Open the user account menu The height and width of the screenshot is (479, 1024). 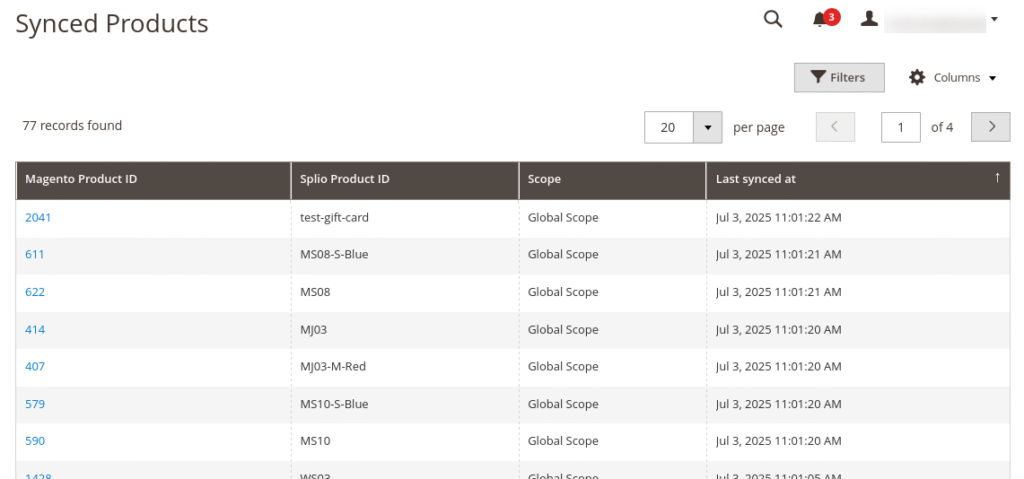tap(930, 20)
